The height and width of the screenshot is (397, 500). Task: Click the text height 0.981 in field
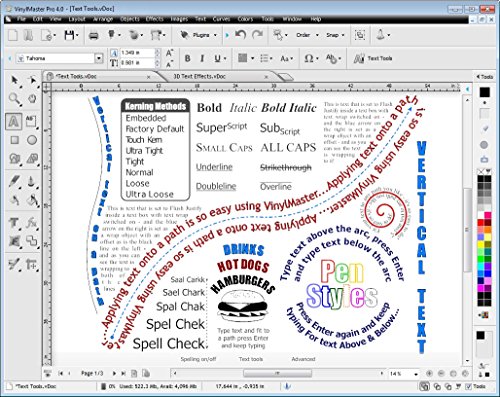tap(137, 63)
